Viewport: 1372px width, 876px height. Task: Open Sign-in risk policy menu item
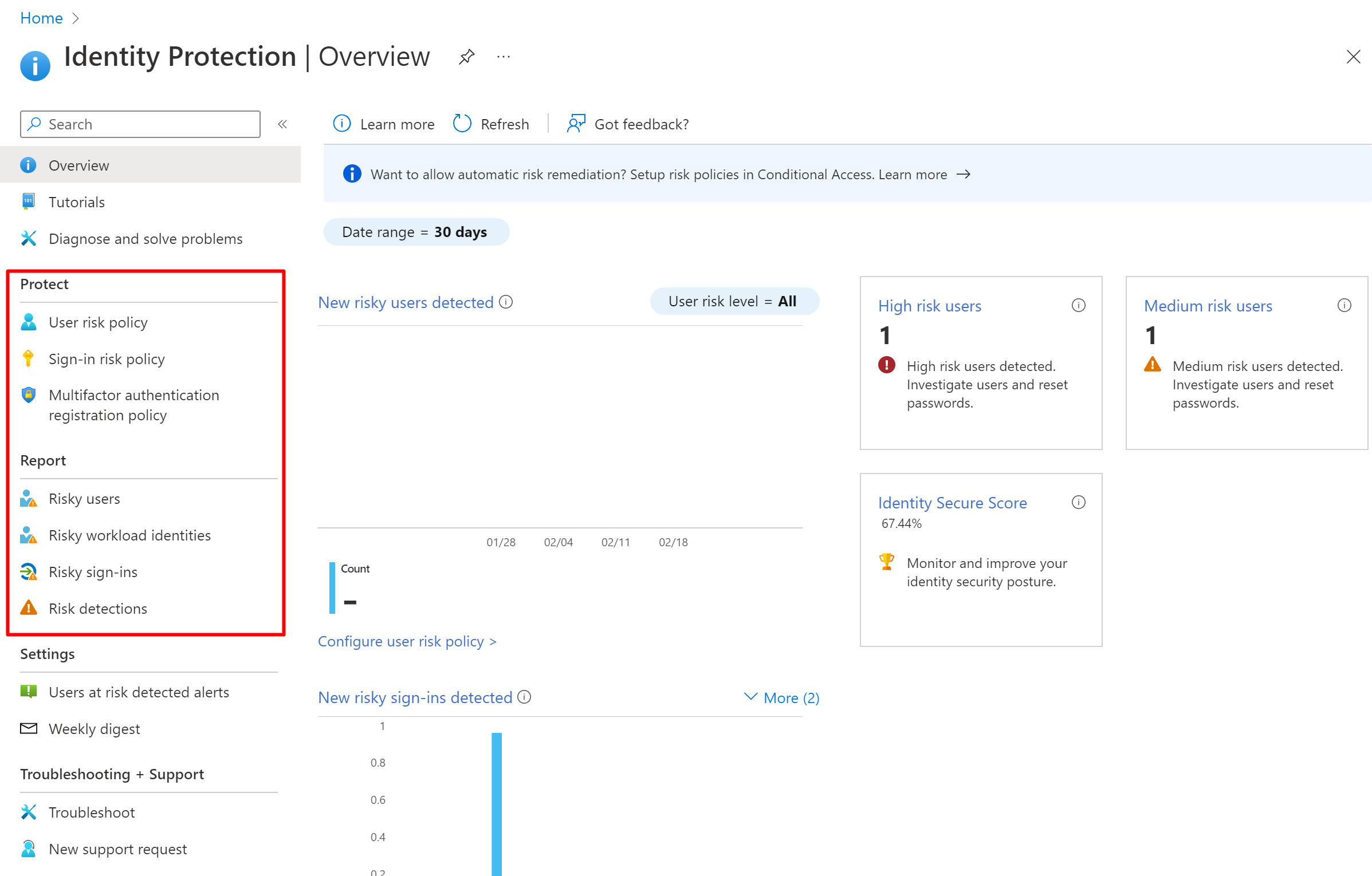tap(107, 359)
